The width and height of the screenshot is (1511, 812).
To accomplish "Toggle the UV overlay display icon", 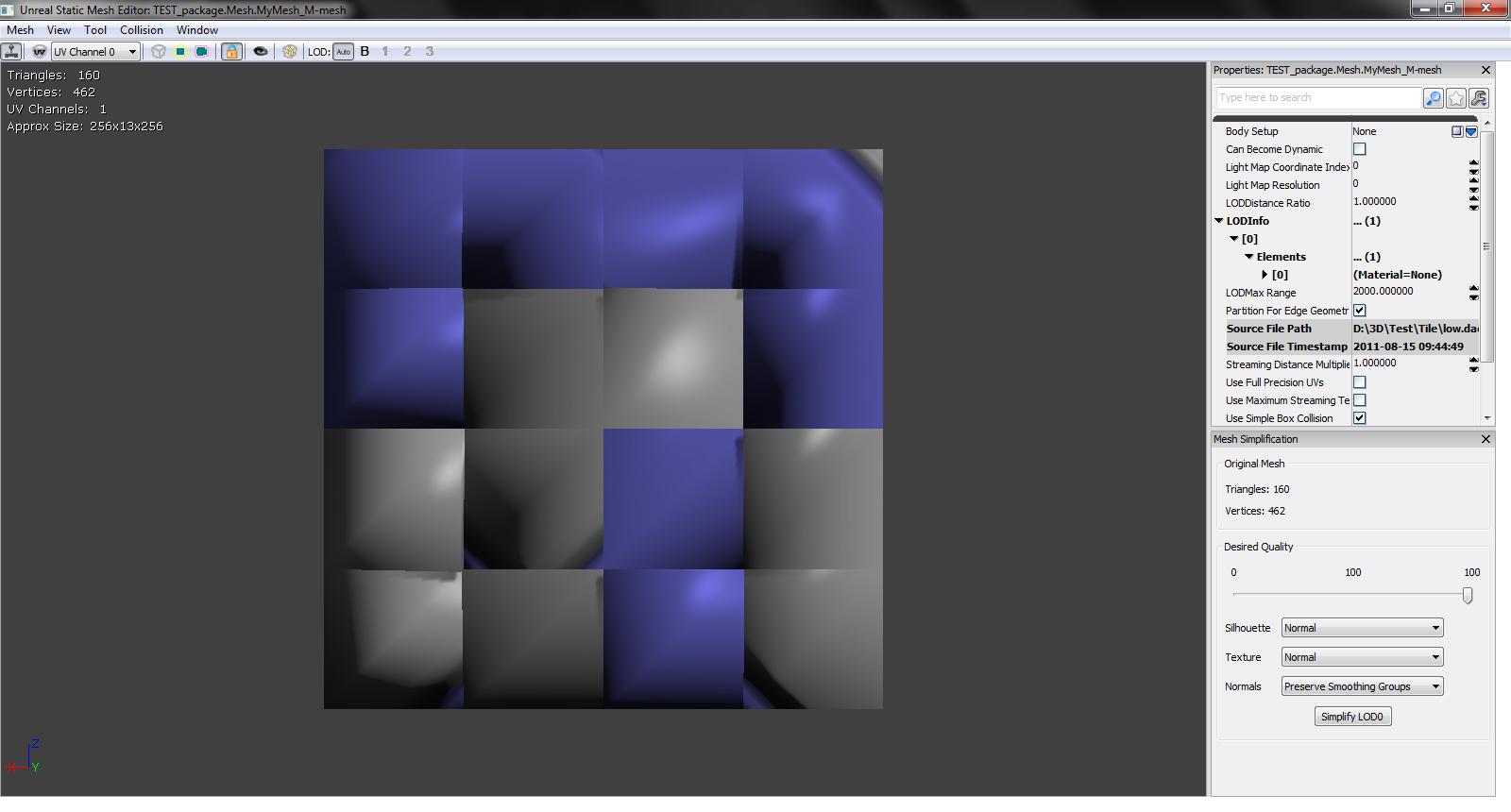I will 39,52.
